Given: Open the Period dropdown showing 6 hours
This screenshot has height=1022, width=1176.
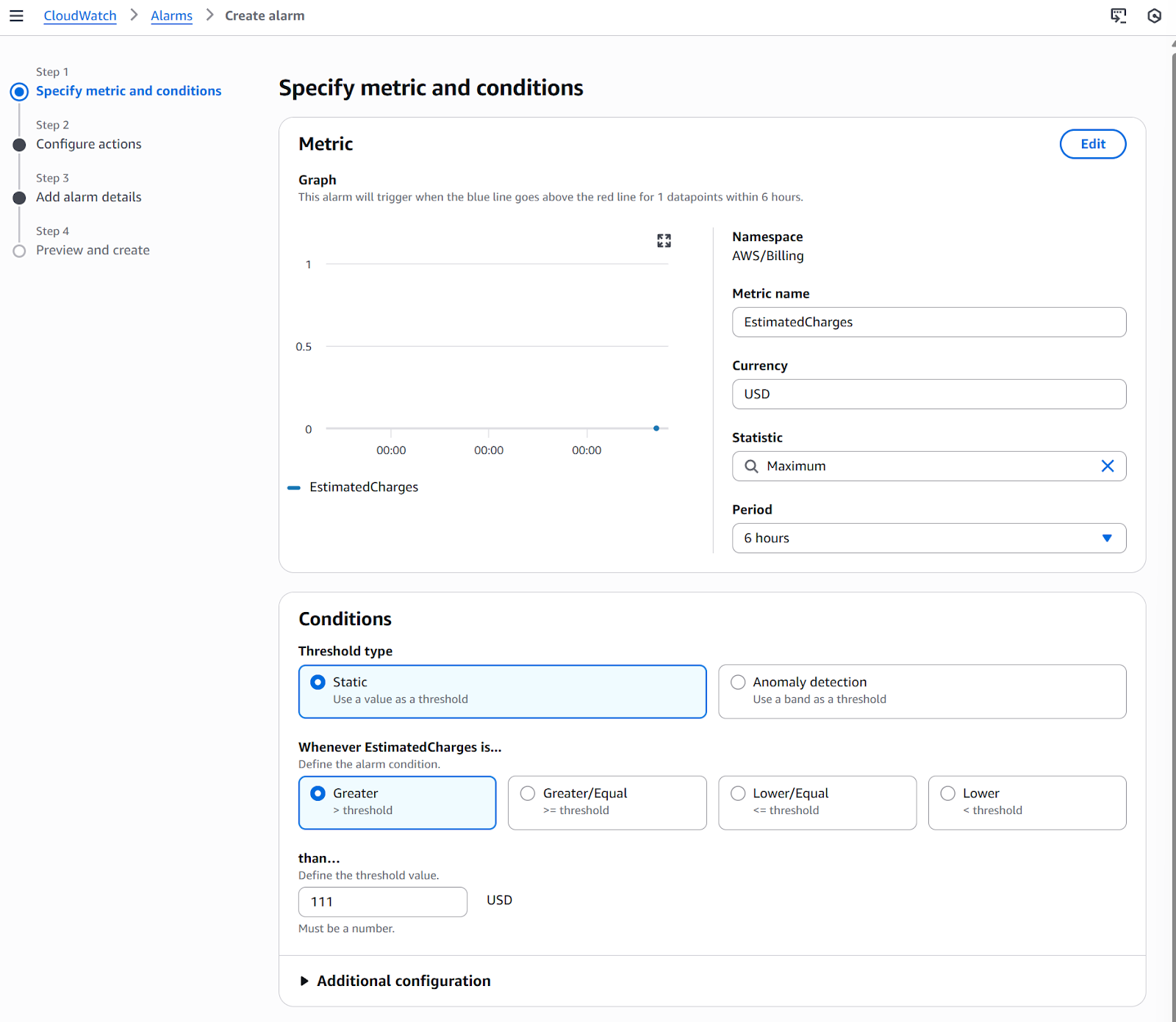Looking at the screenshot, I should pyautogui.click(x=928, y=538).
